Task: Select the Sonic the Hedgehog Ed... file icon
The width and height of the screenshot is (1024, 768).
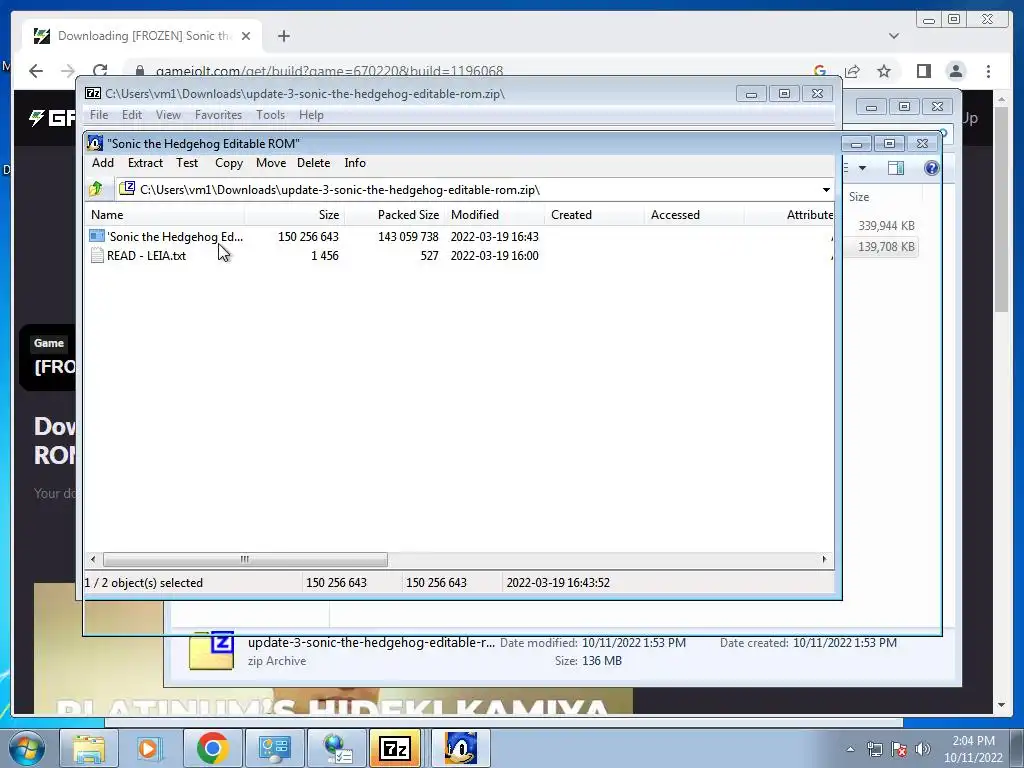Action: pyautogui.click(x=97, y=236)
